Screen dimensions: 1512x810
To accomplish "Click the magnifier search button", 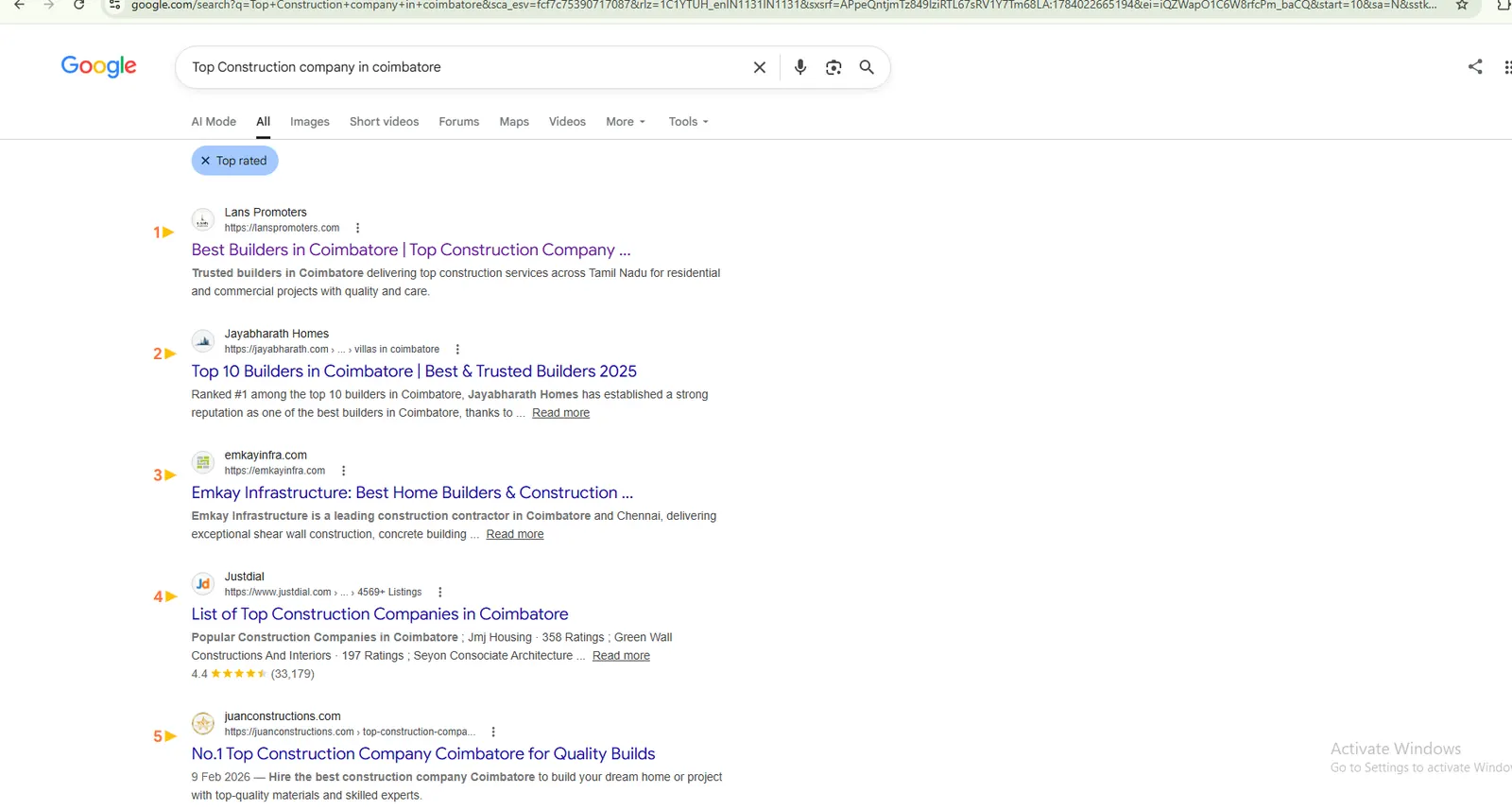I will tap(867, 67).
